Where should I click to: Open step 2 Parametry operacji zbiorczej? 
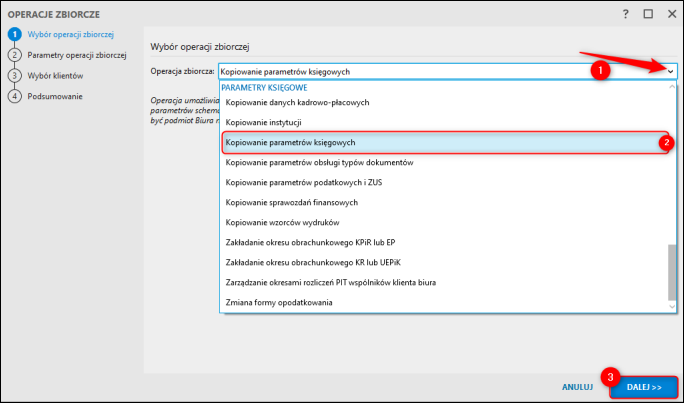coord(75,55)
